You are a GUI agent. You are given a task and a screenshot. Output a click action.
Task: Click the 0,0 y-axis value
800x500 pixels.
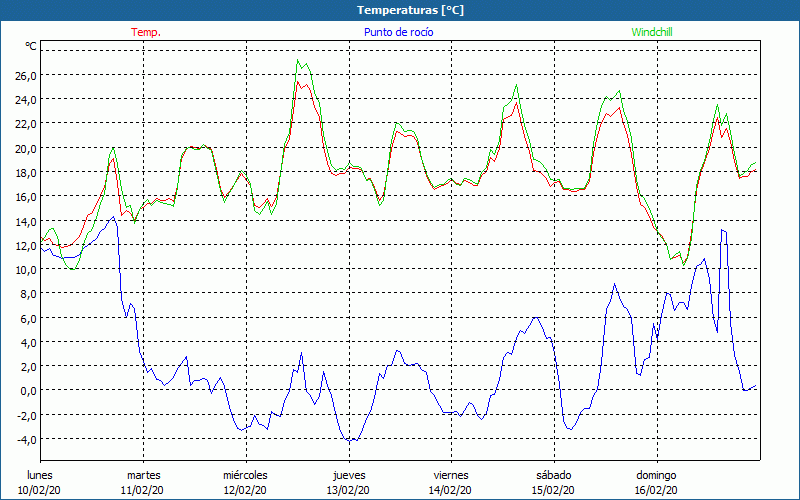coord(29,391)
